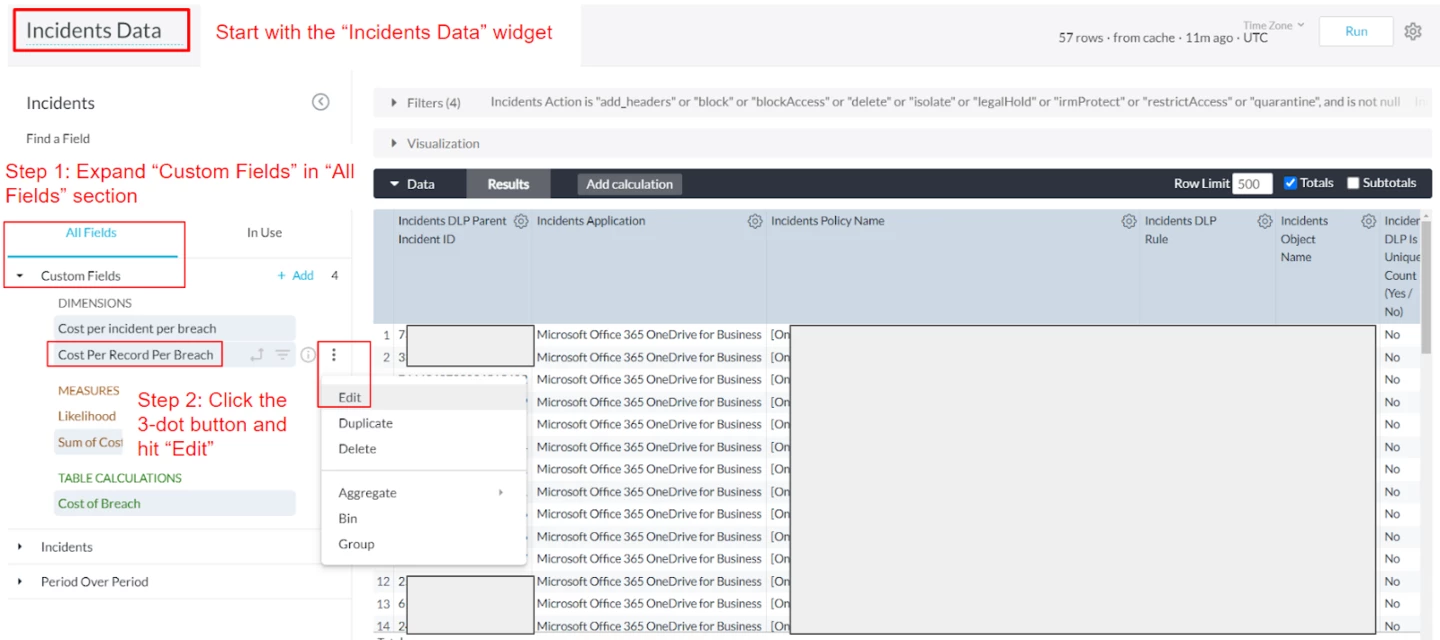
Task: Open gear menu for Incidents Object Name column
Action: [x=1368, y=221]
